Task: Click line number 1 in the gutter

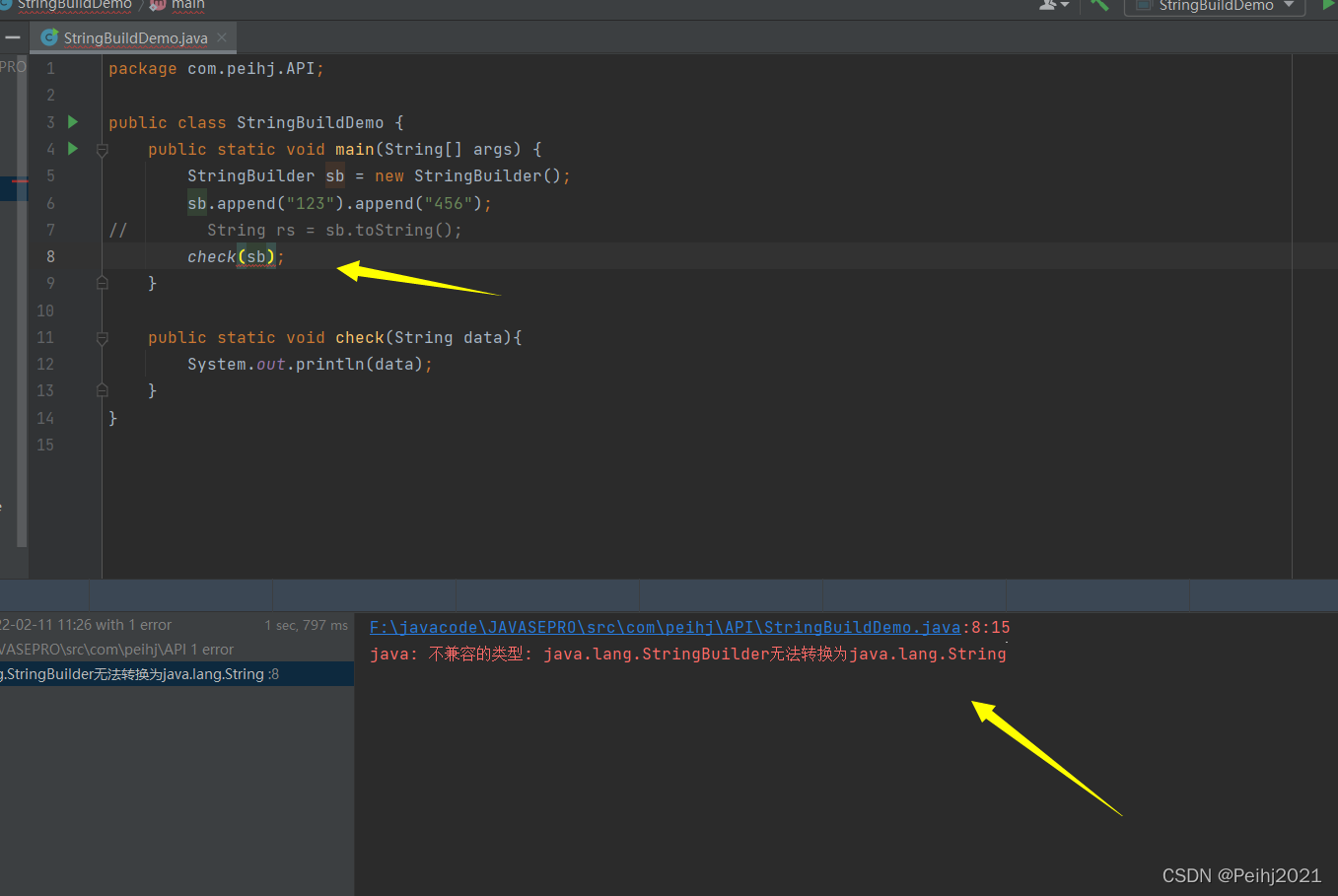Action: (50, 69)
